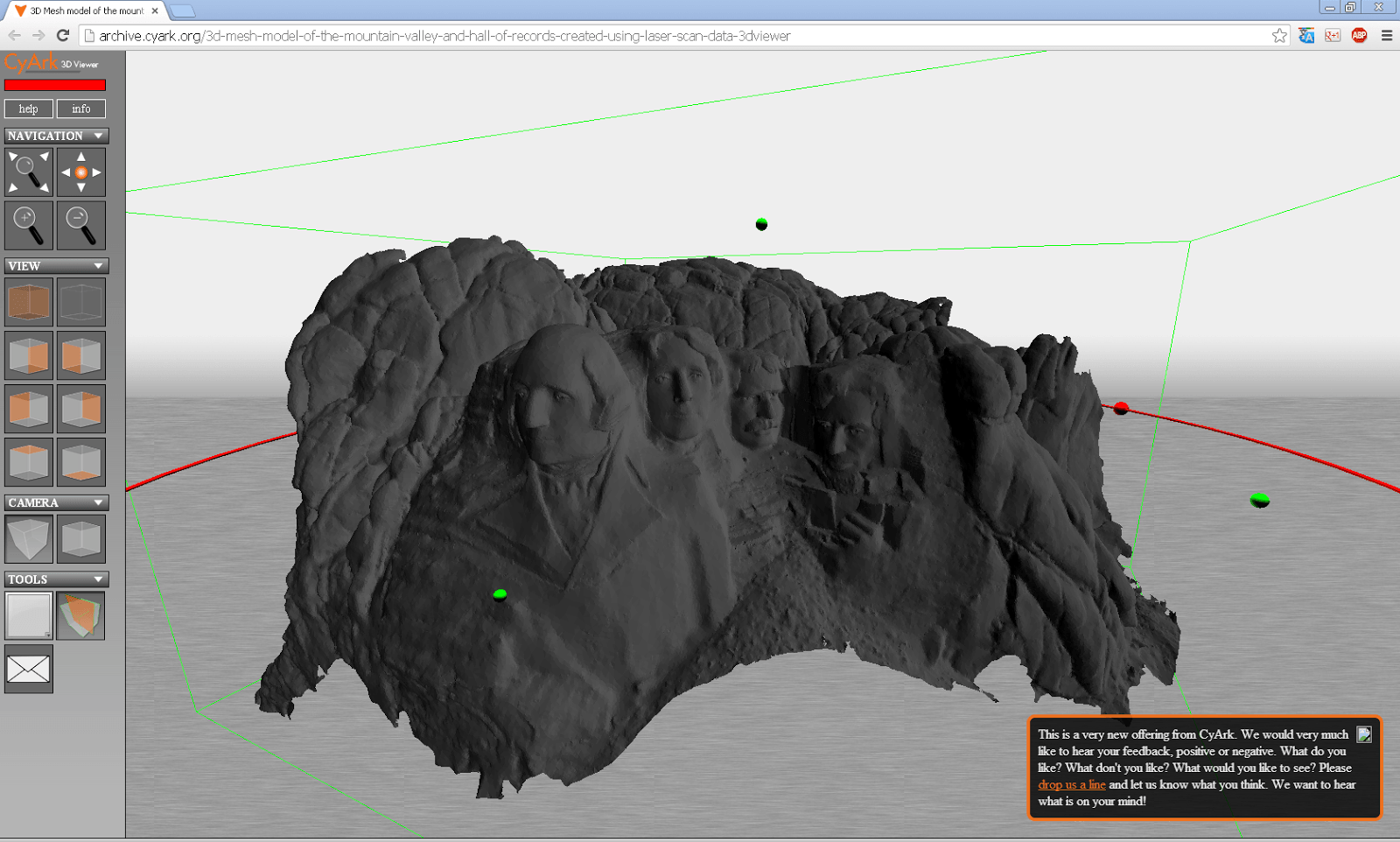Select the zoom extents magnifier tool
1400x842 pixels.
pyautogui.click(x=29, y=172)
